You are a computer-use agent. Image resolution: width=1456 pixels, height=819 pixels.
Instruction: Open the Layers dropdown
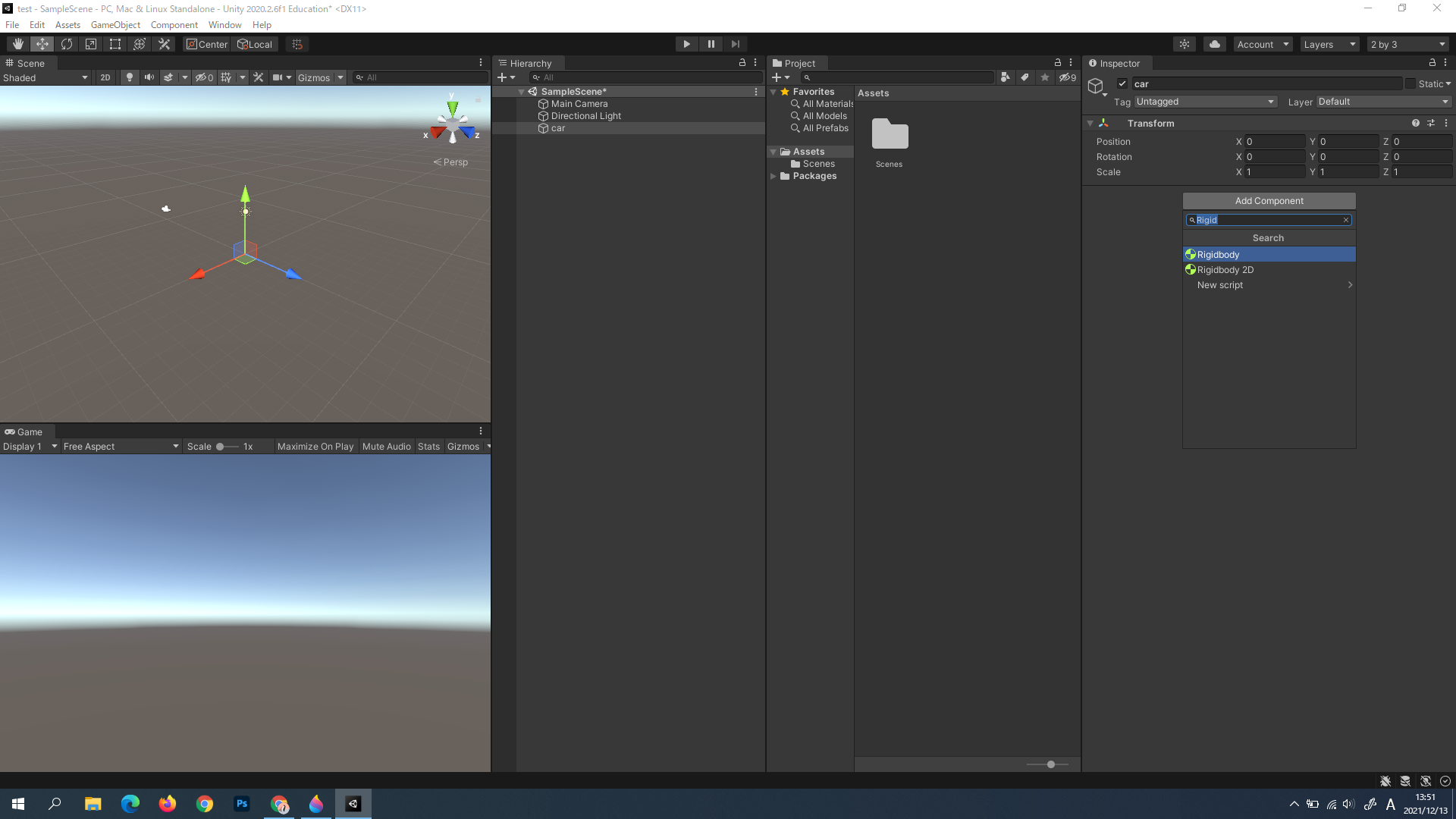(x=1329, y=44)
